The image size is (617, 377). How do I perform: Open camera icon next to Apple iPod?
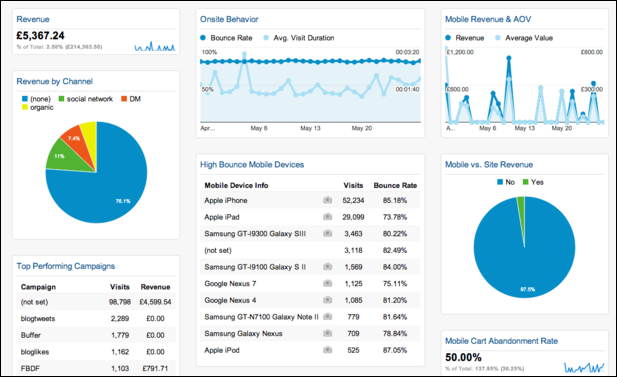[x=327, y=350]
